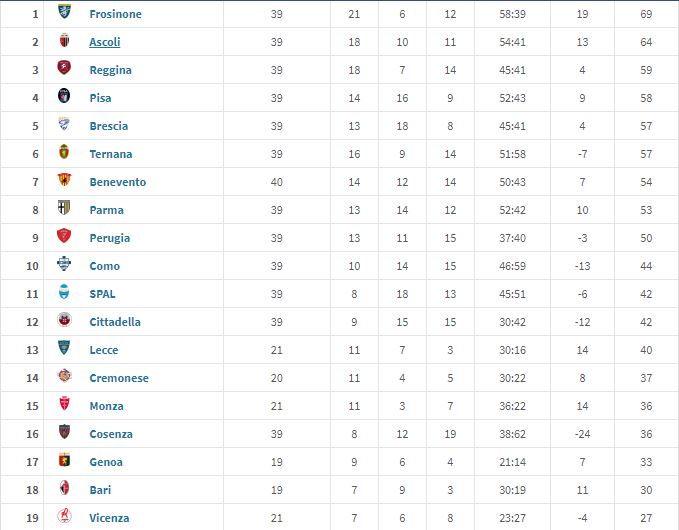
Task: Click the Pisa club logo
Action: coord(65,98)
